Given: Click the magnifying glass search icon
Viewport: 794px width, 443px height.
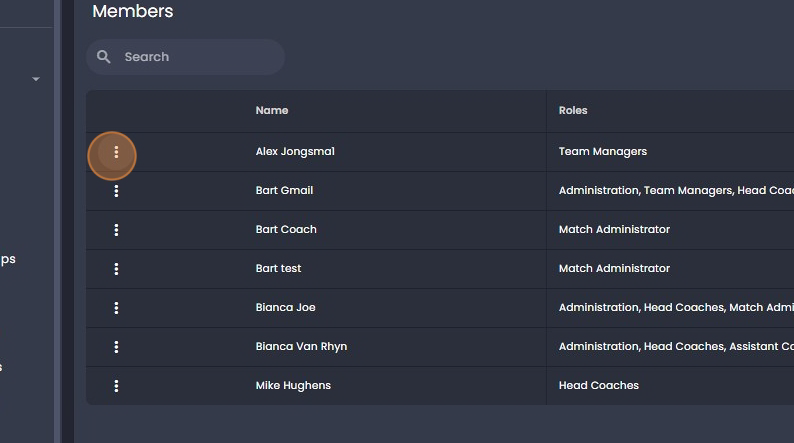Looking at the screenshot, I should [103, 57].
